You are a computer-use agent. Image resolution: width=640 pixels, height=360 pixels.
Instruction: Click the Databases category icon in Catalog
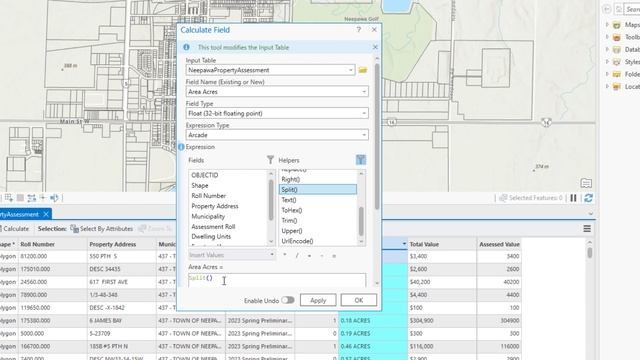617,49
